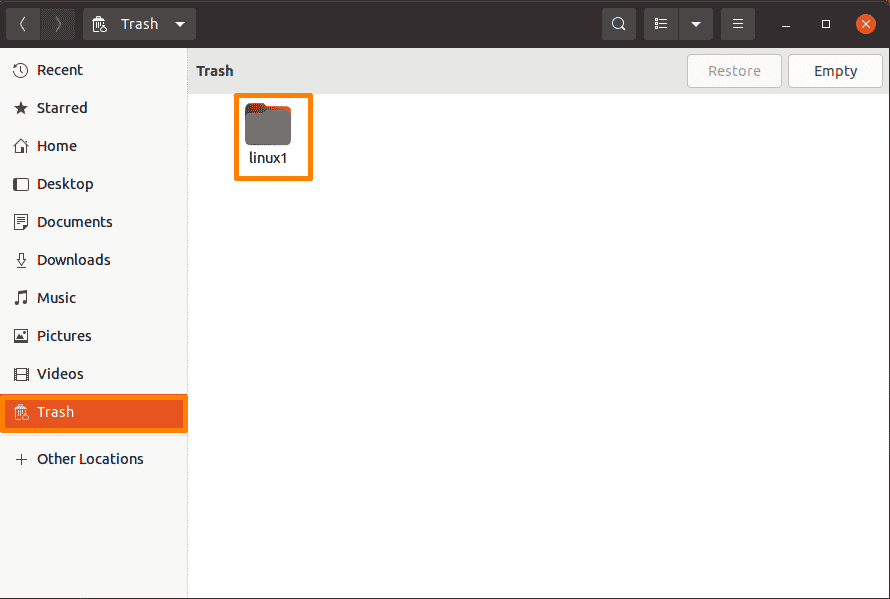The height and width of the screenshot is (599, 890).
Task: Click the Pictures image icon
Action: pos(21,336)
